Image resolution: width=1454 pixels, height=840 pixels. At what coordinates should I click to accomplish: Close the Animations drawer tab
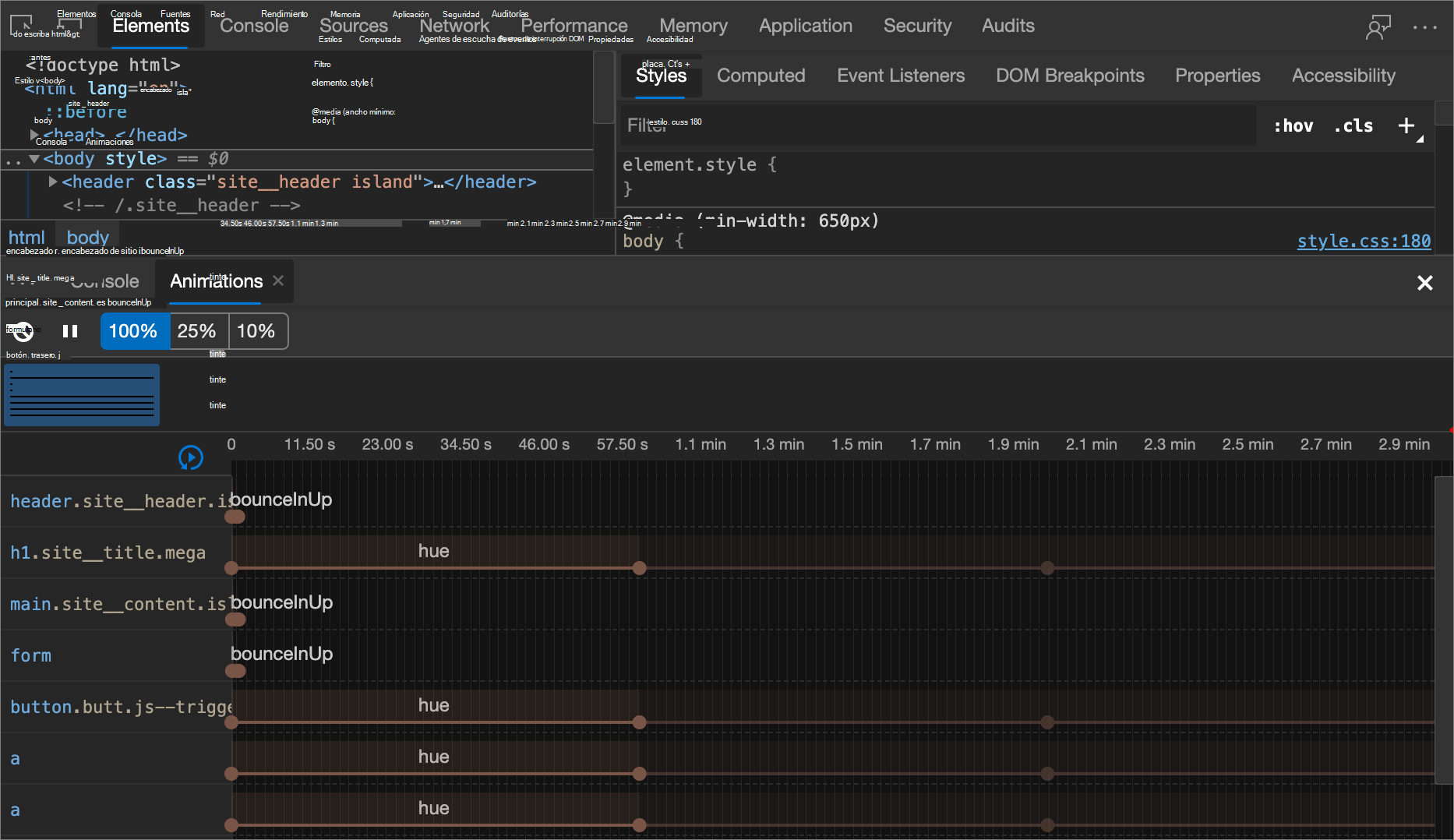[278, 281]
